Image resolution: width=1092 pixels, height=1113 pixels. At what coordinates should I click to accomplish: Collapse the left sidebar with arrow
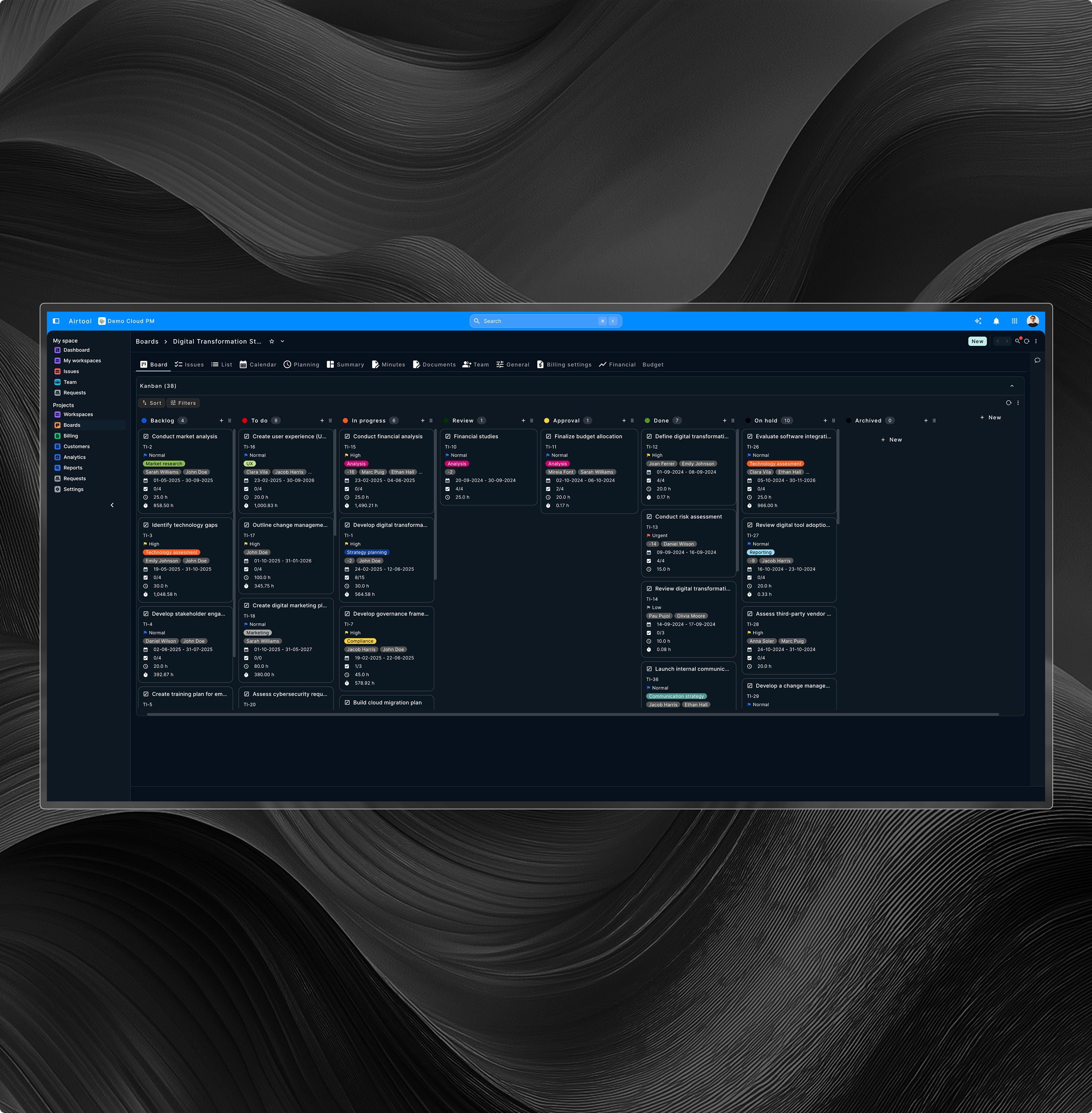click(x=112, y=506)
